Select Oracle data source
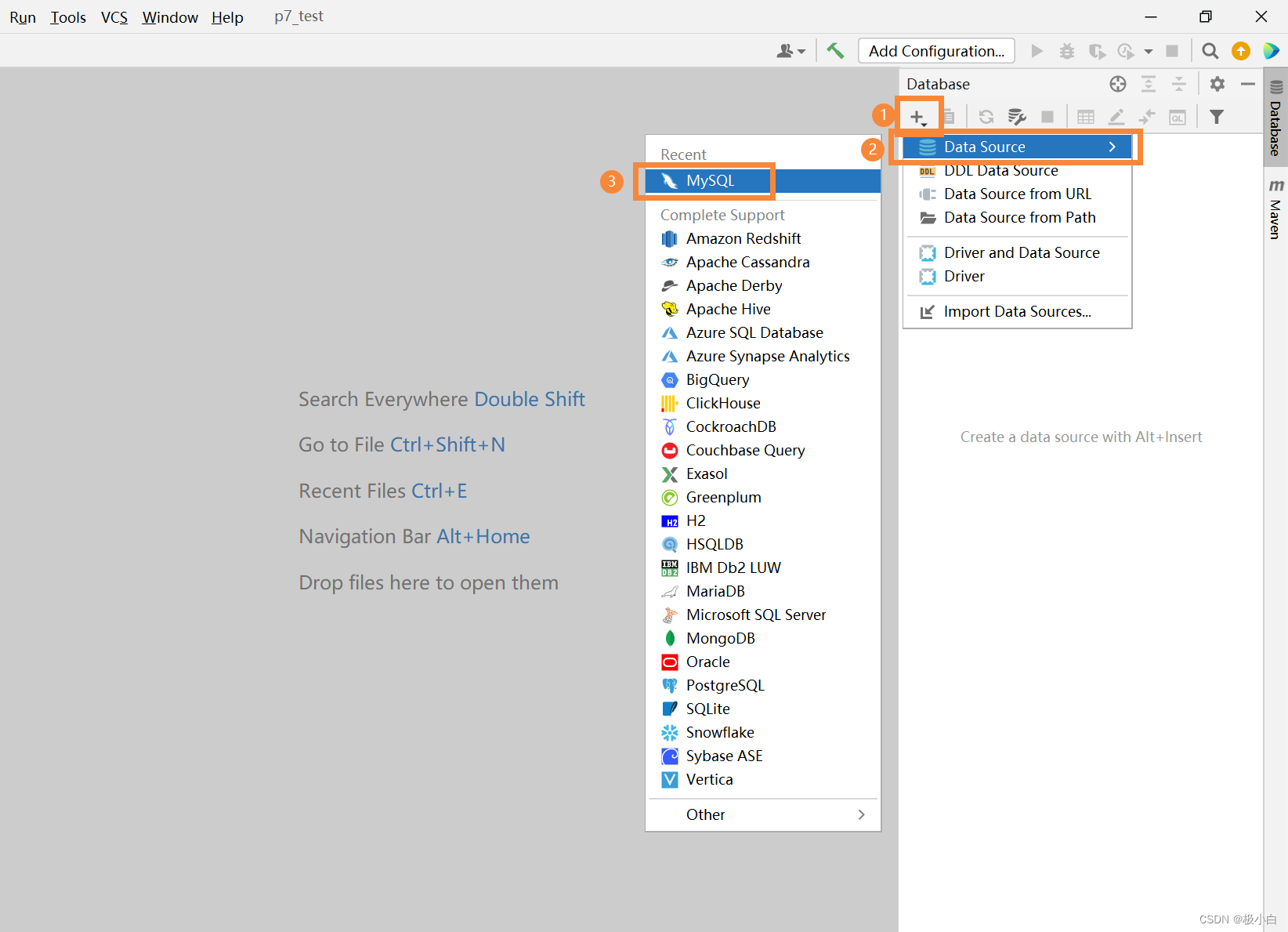The width and height of the screenshot is (1288, 932). [763, 662]
